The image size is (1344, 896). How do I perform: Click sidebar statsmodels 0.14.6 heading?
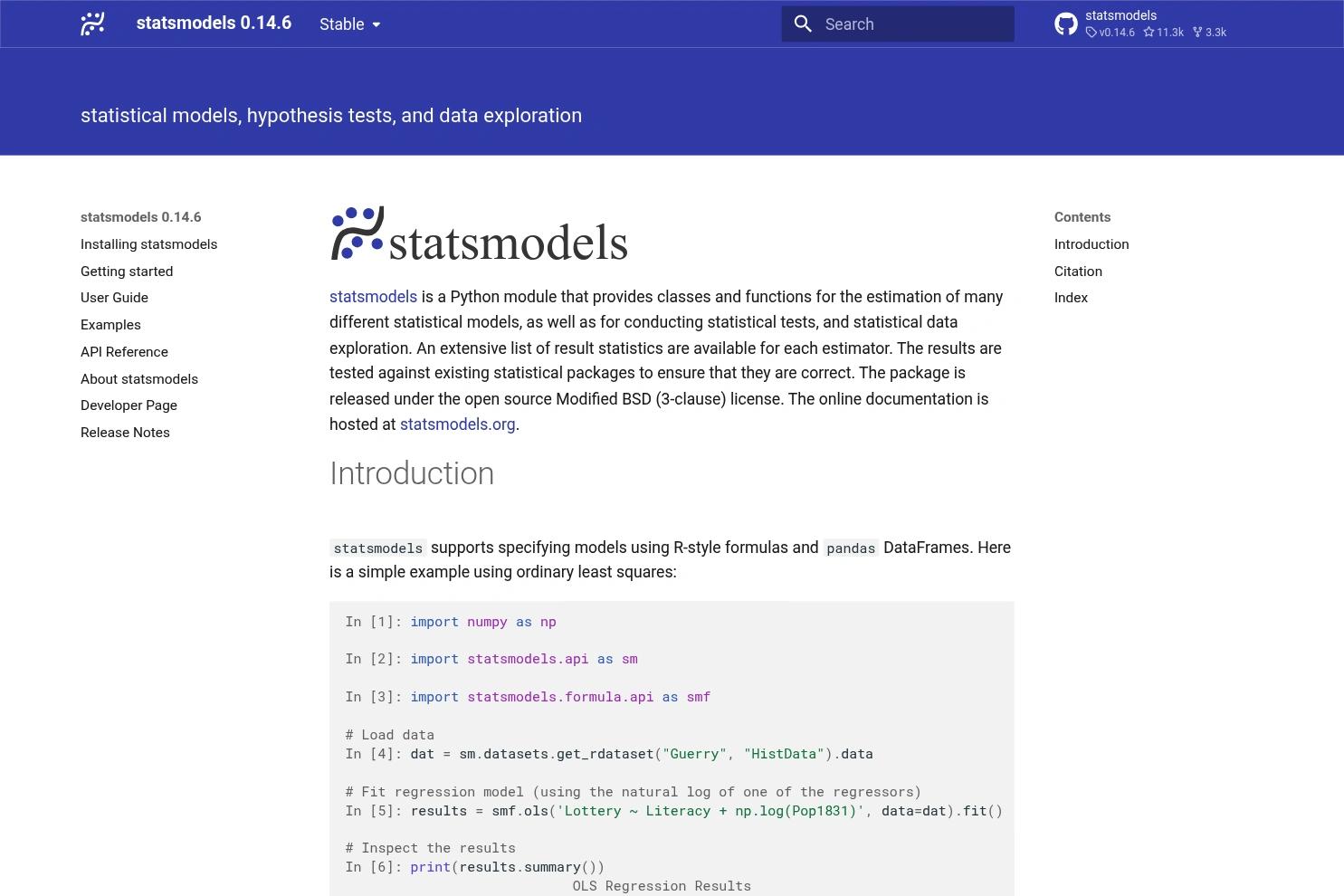pyautogui.click(x=141, y=217)
